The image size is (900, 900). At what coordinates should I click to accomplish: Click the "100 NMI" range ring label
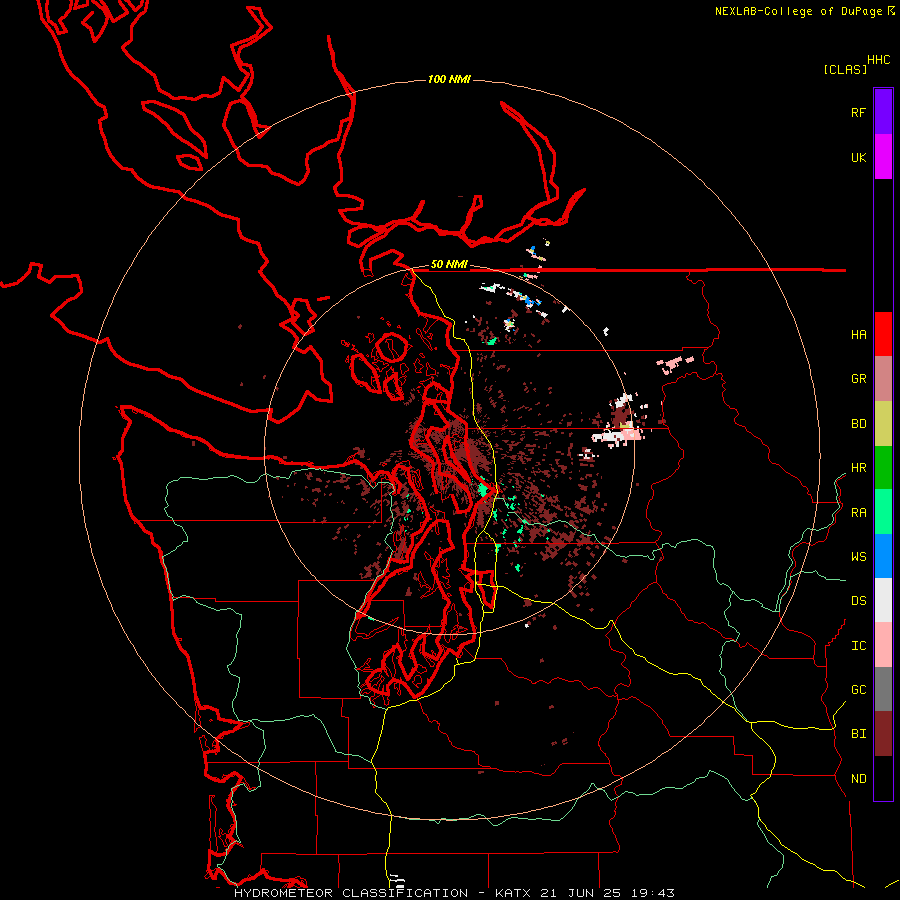449,79
